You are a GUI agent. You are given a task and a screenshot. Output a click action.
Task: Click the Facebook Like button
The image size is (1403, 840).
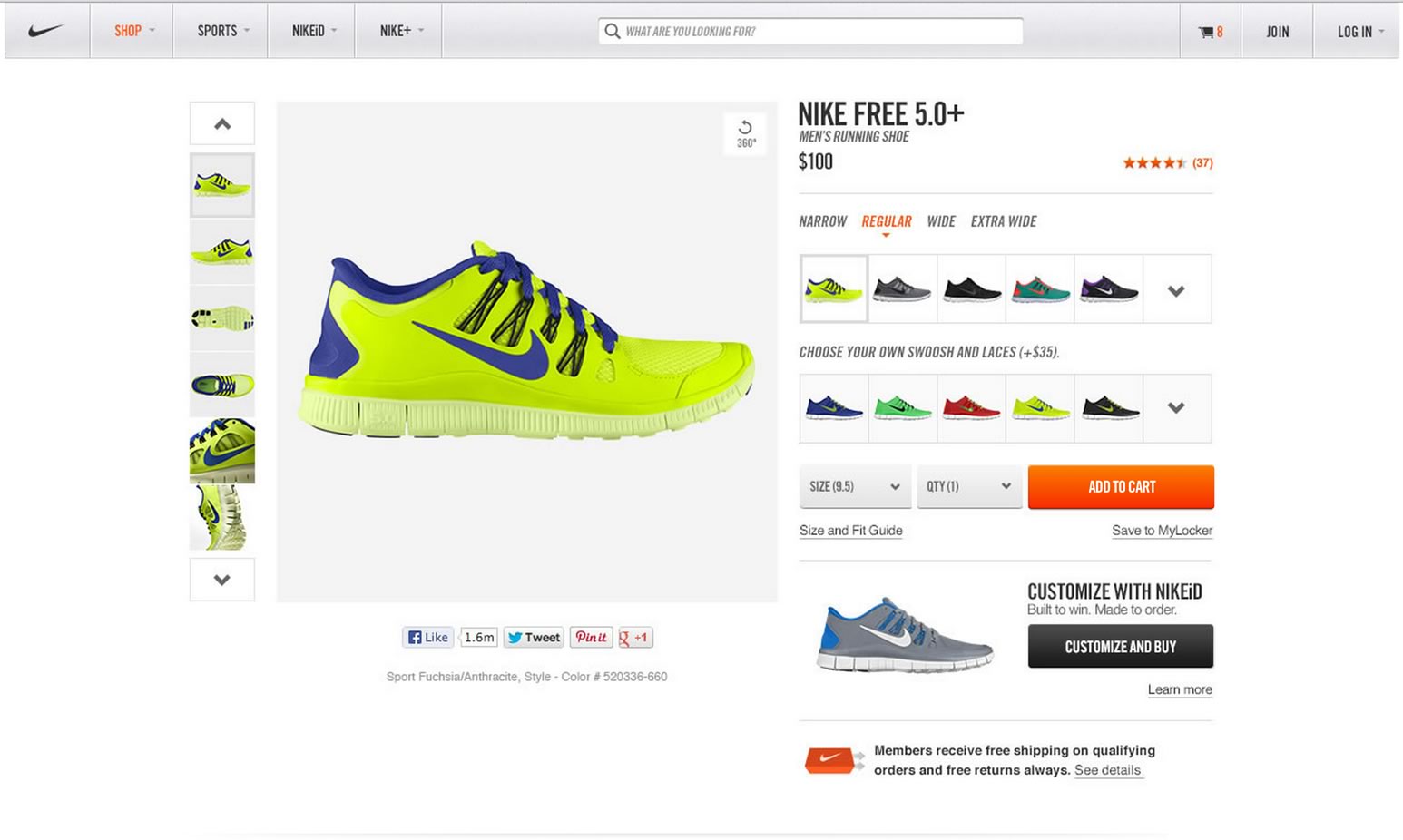pos(427,638)
